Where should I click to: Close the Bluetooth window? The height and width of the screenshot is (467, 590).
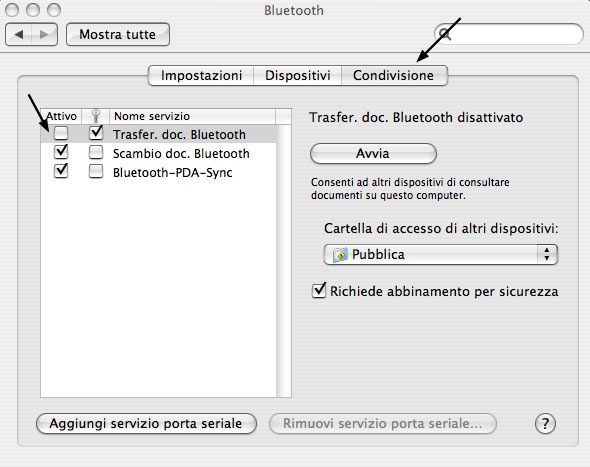pos(12,10)
